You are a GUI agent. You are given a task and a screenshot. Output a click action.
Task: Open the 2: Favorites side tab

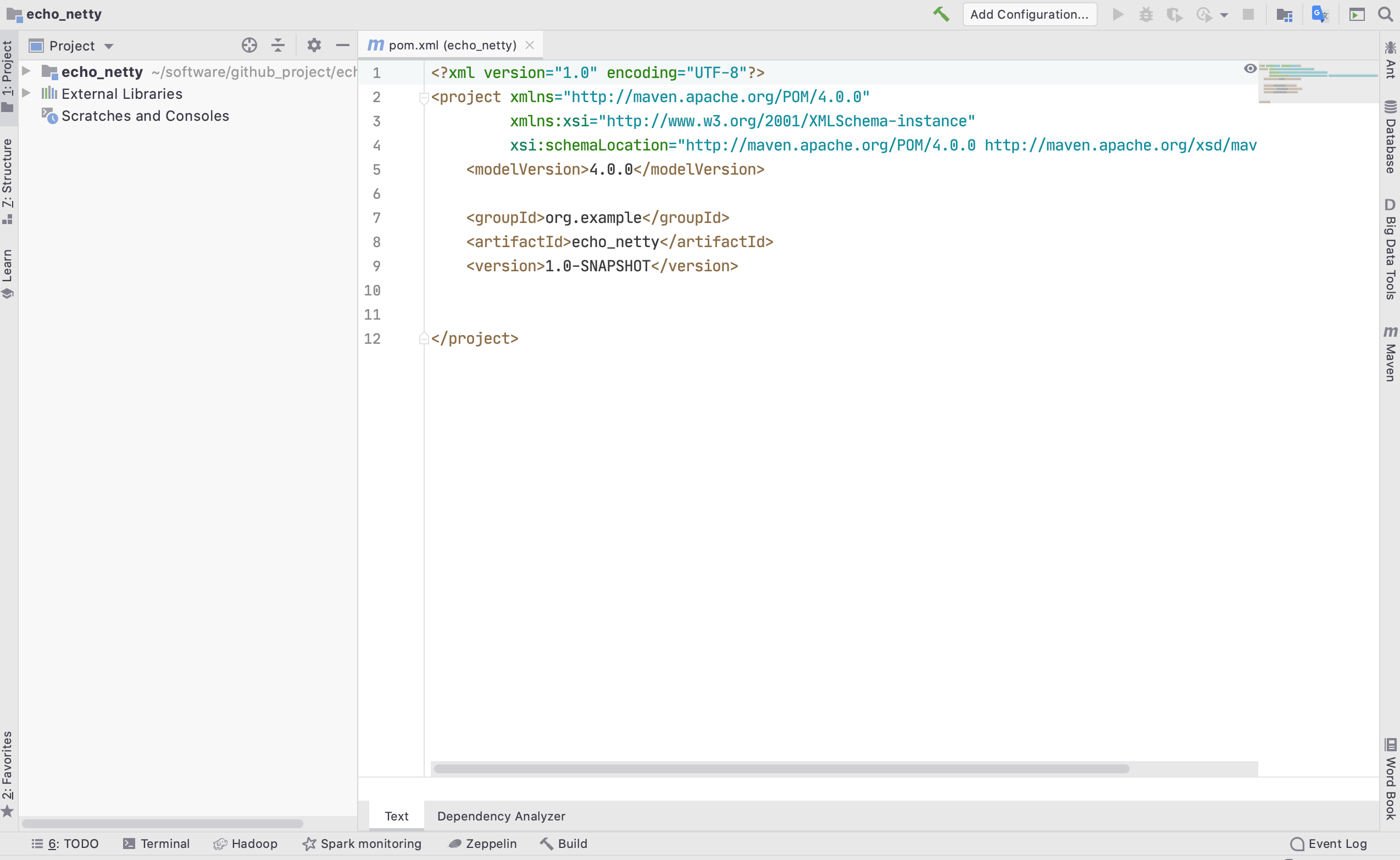(7, 774)
